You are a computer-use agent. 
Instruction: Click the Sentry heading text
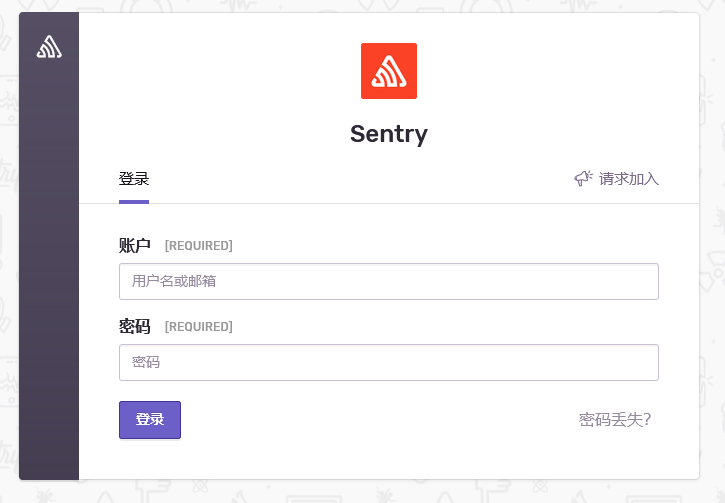click(389, 134)
